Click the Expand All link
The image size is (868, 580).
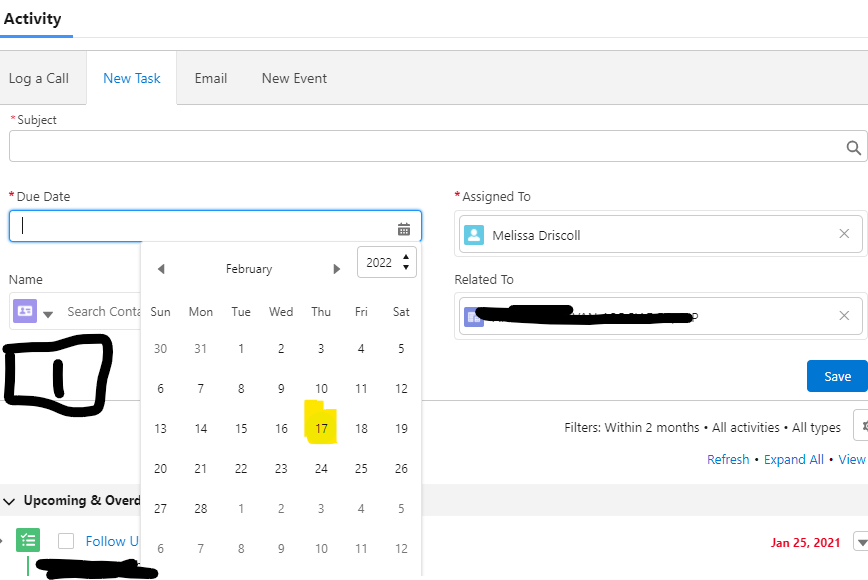[794, 459]
